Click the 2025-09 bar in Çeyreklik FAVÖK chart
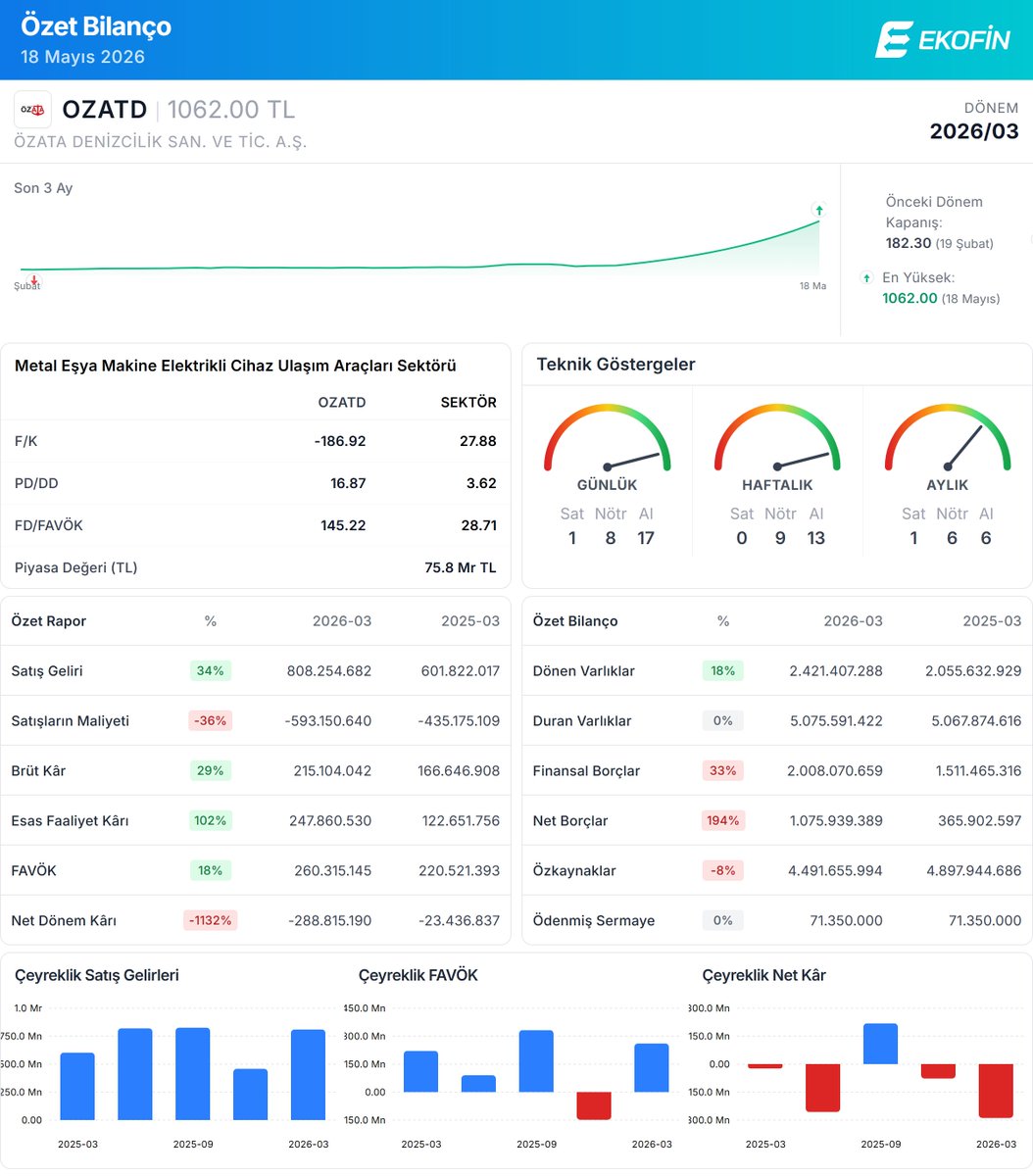The image size is (1033, 1176). 536,1061
